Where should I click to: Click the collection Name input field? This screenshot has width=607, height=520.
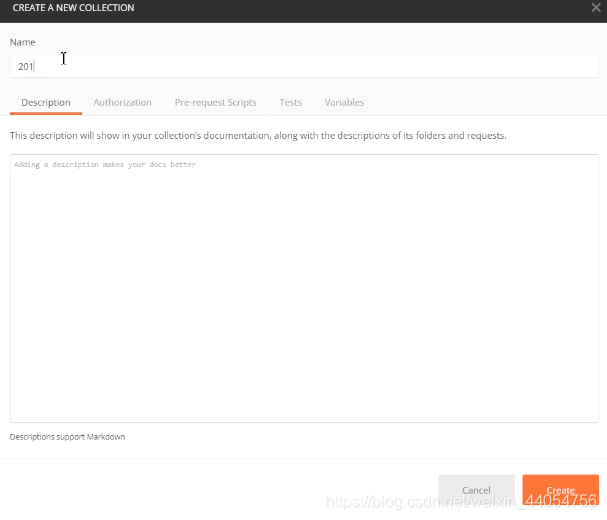[x=304, y=66]
